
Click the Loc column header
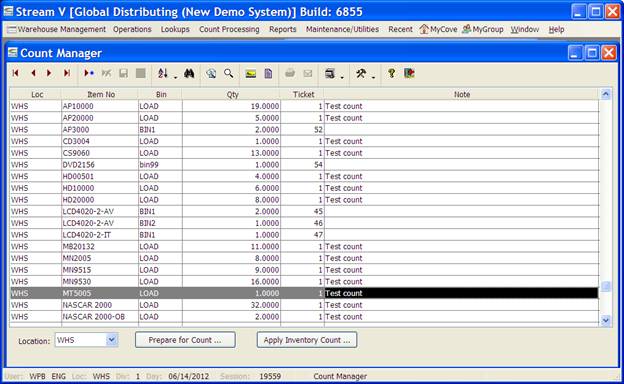click(37, 94)
